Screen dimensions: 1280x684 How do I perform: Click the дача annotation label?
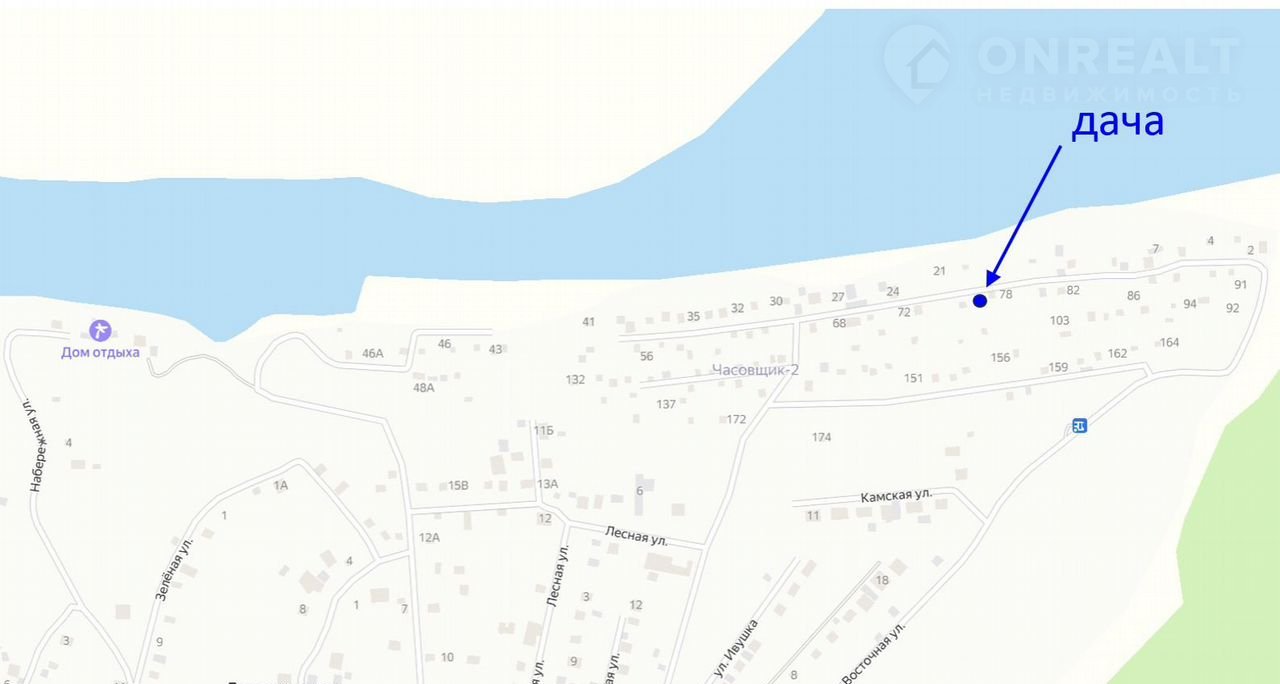[1117, 123]
